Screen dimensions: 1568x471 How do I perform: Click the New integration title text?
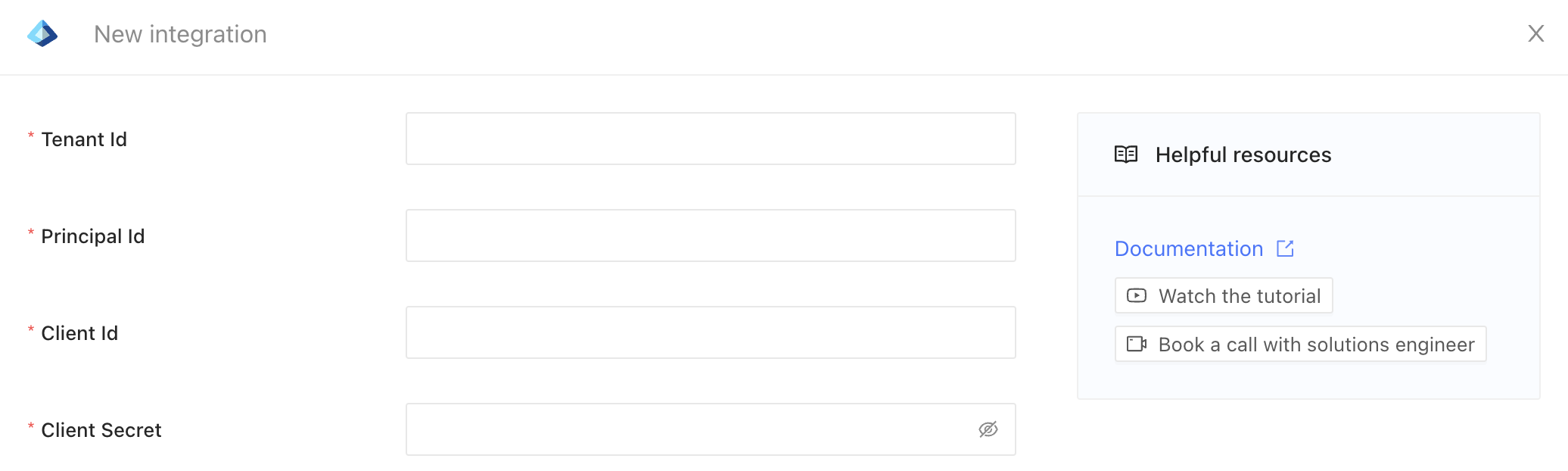pyautogui.click(x=180, y=34)
